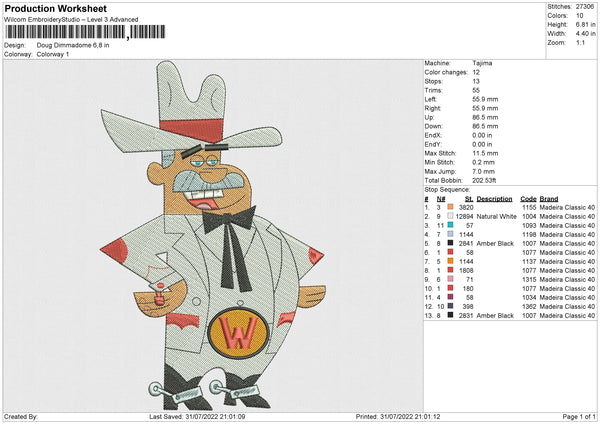This screenshot has height=424, width=600.
Task: Click the total bobbin value '202.53ft'
Action: (x=484, y=180)
